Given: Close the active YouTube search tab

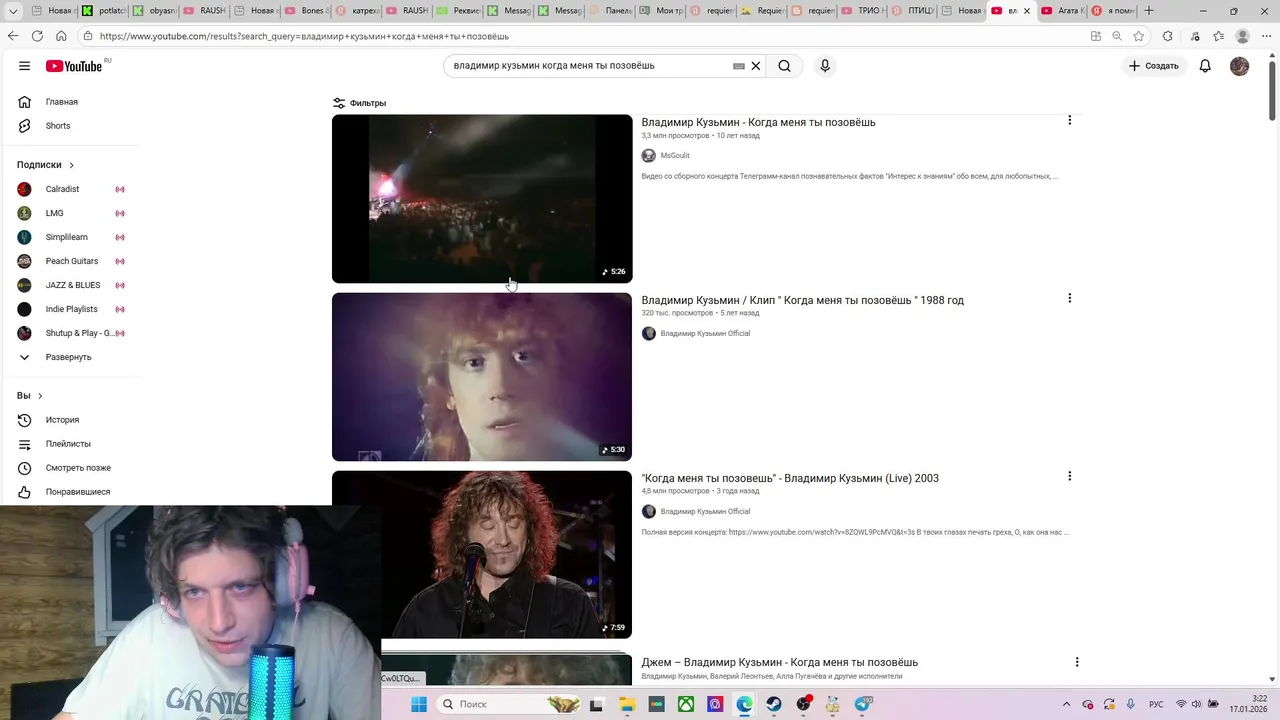Looking at the screenshot, I should 1027,11.
